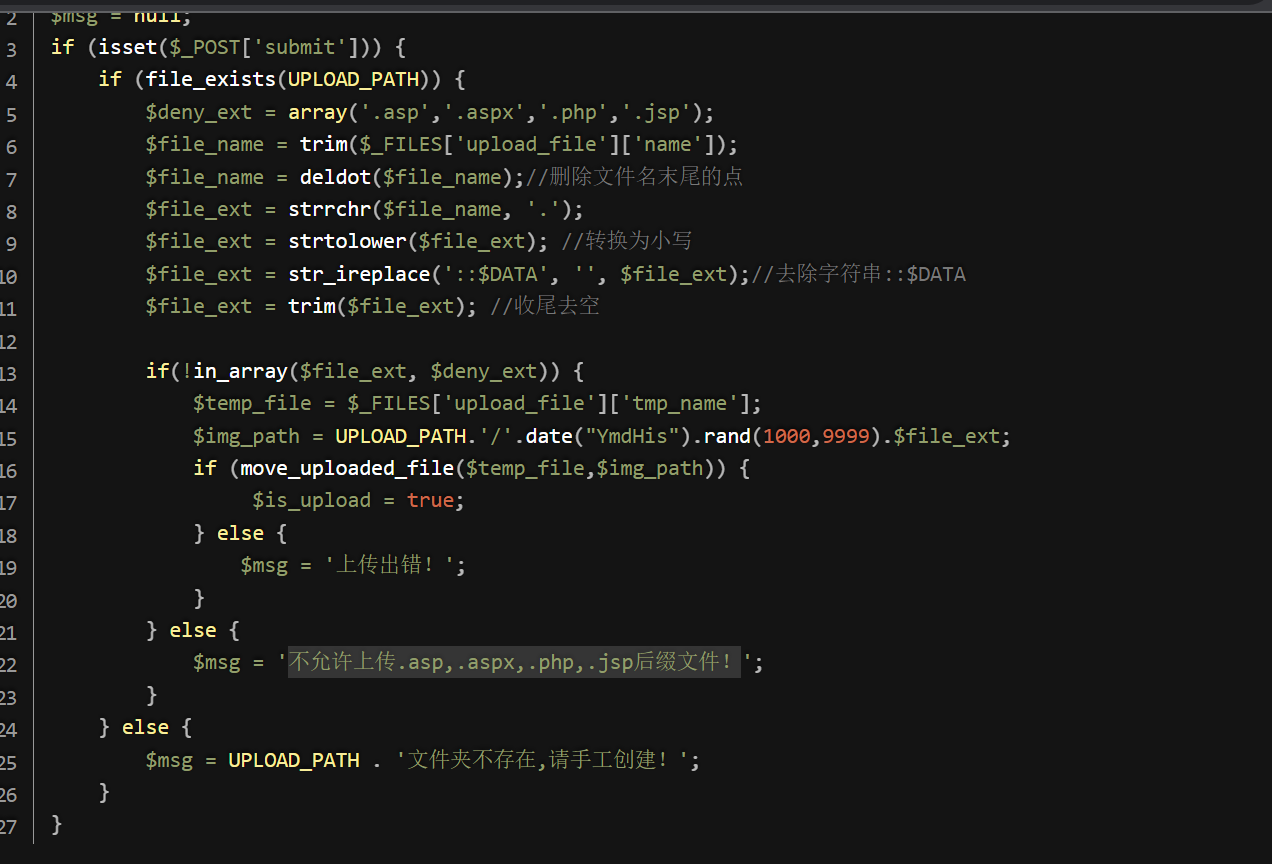Click the file_exists function call
The image size is (1272, 864).
(x=211, y=79)
